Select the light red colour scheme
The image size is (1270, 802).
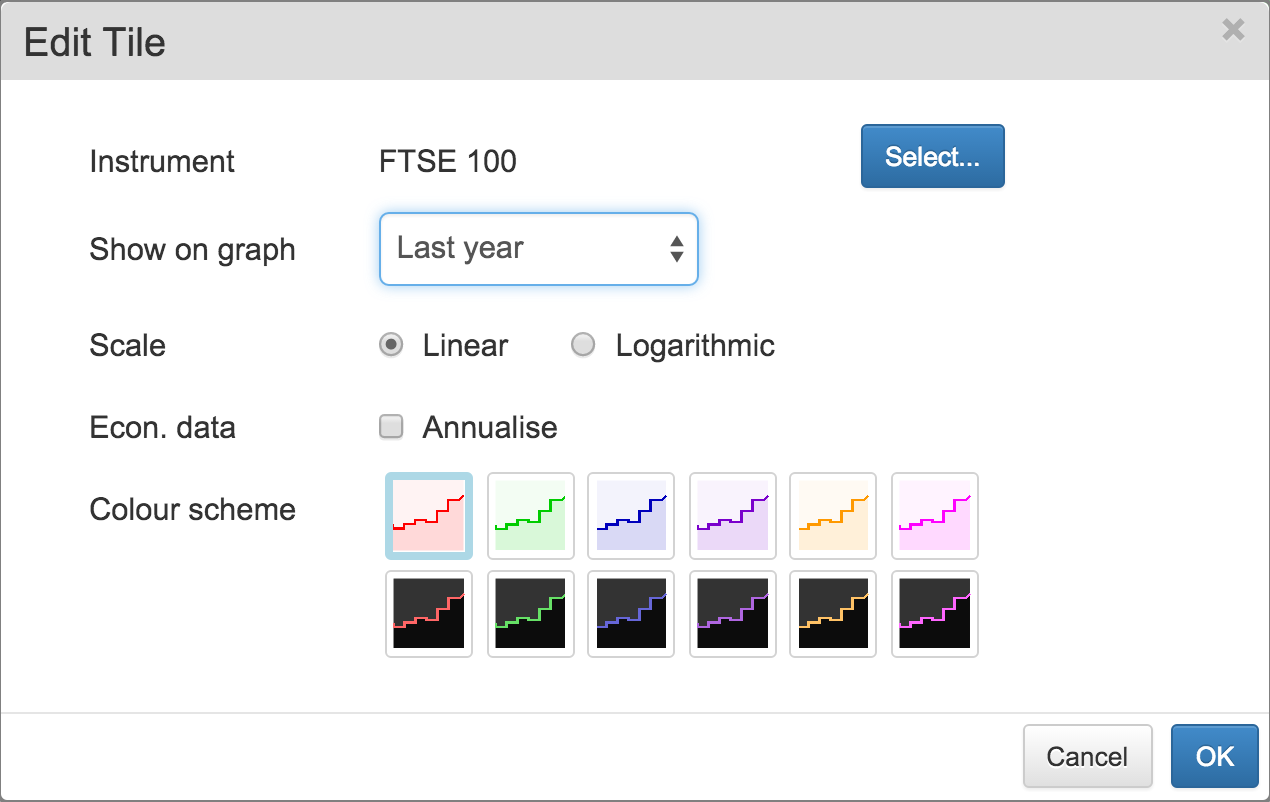(429, 515)
